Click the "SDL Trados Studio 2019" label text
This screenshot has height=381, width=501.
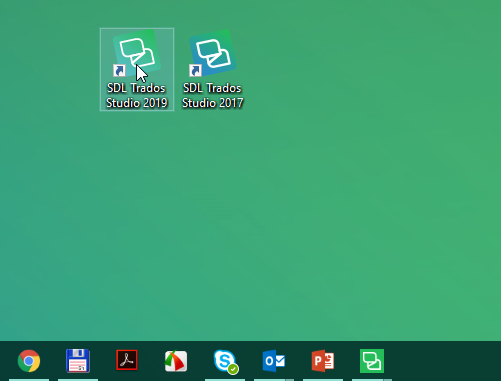(137, 95)
